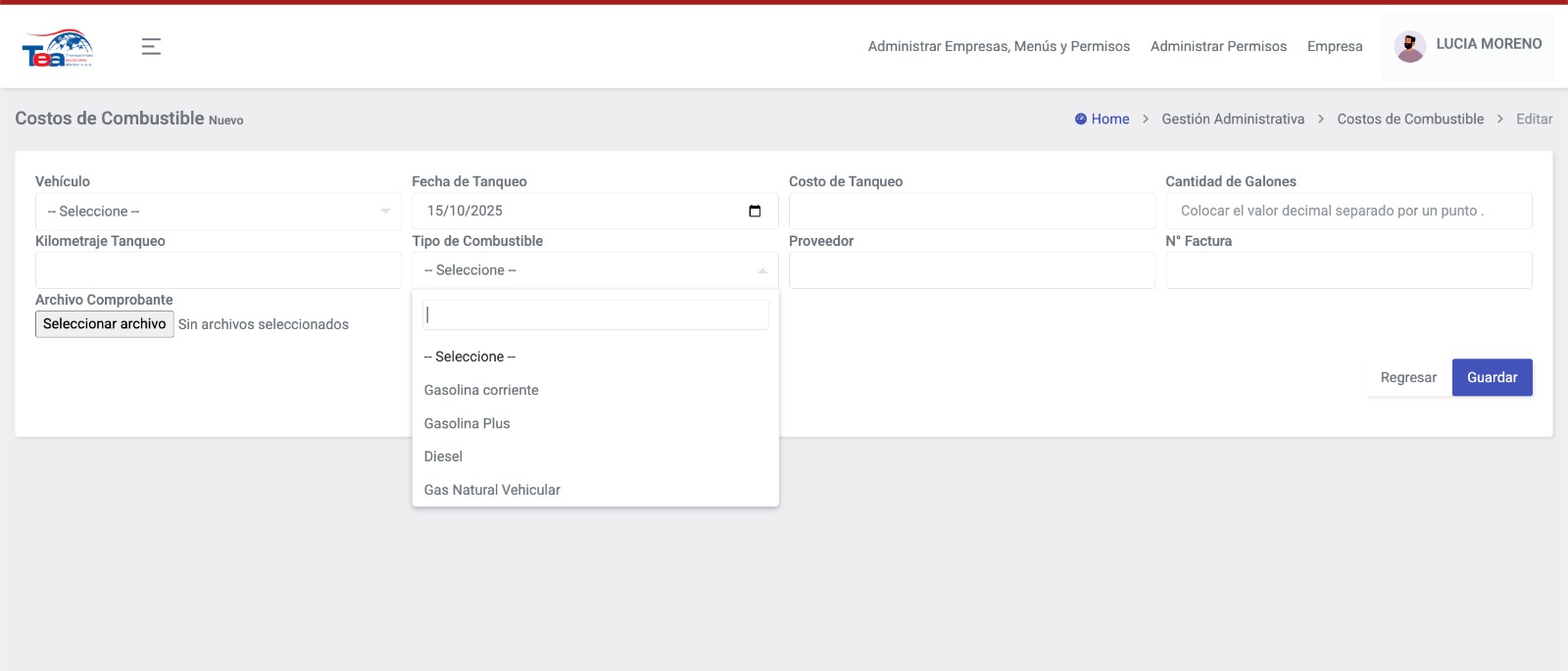This screenshot has width=1568, height=671.
Task: Open the calendar picker in Fecha de Tanqueo
Action: click(755, 212)
